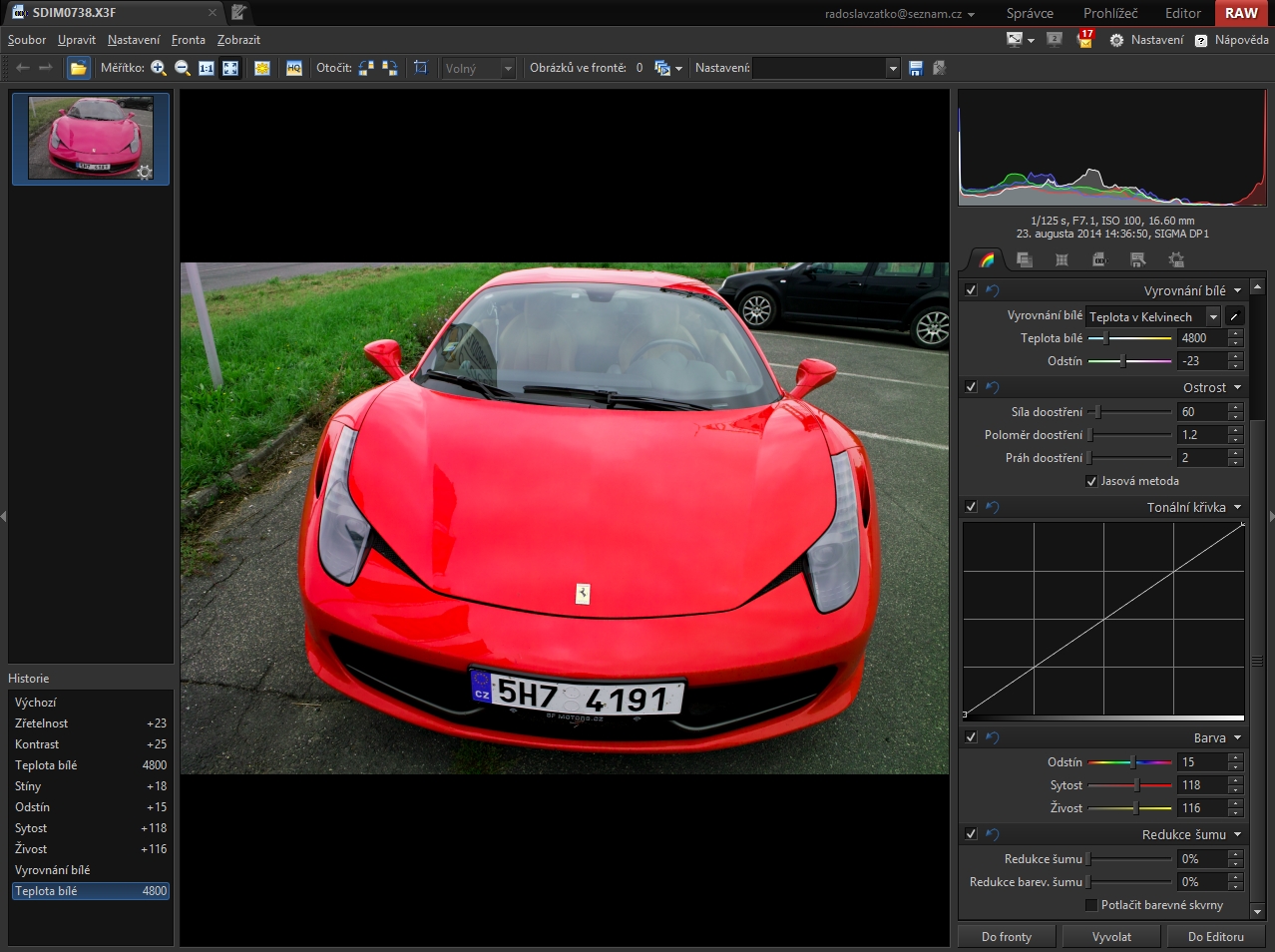The height and width of the screenshot is (952, 1275).
Task: Click the zoom out magnifier icon
Action: tap(183, 68)
